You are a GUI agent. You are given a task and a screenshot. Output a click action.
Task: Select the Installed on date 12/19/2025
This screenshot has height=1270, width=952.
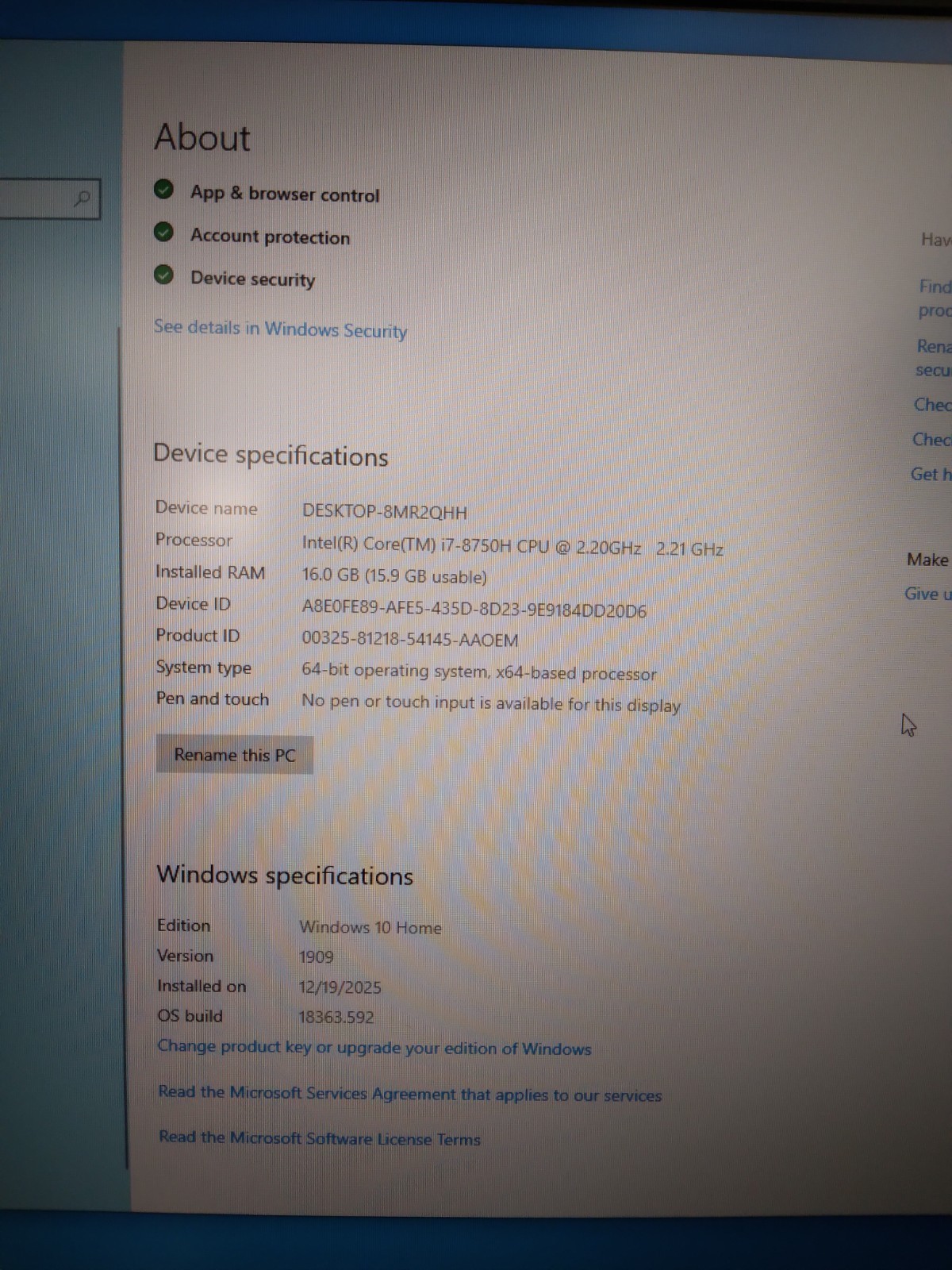click(x=340, y=987)
